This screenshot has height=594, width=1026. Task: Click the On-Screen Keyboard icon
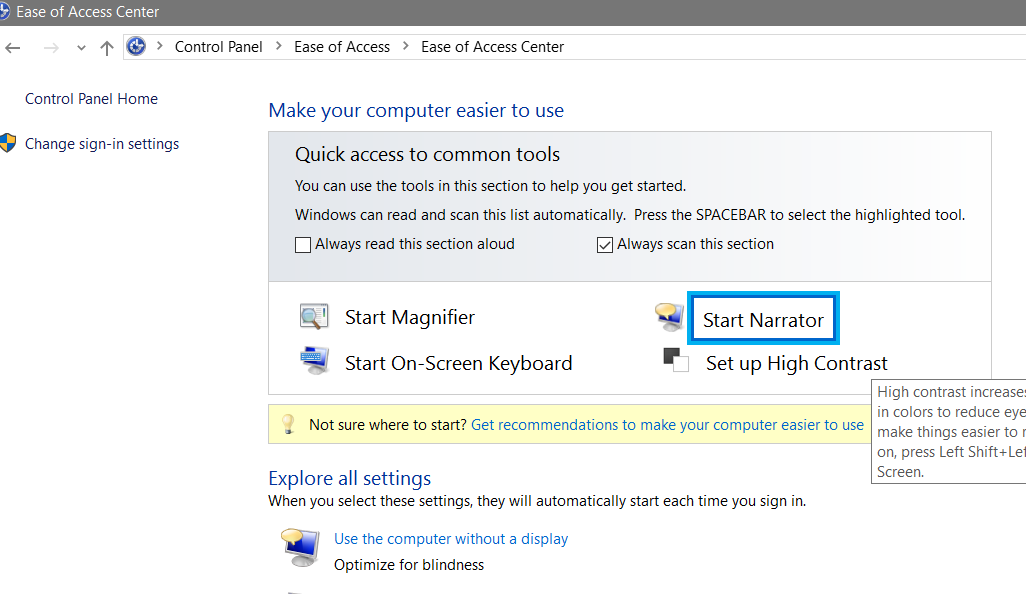click(314, 360)
